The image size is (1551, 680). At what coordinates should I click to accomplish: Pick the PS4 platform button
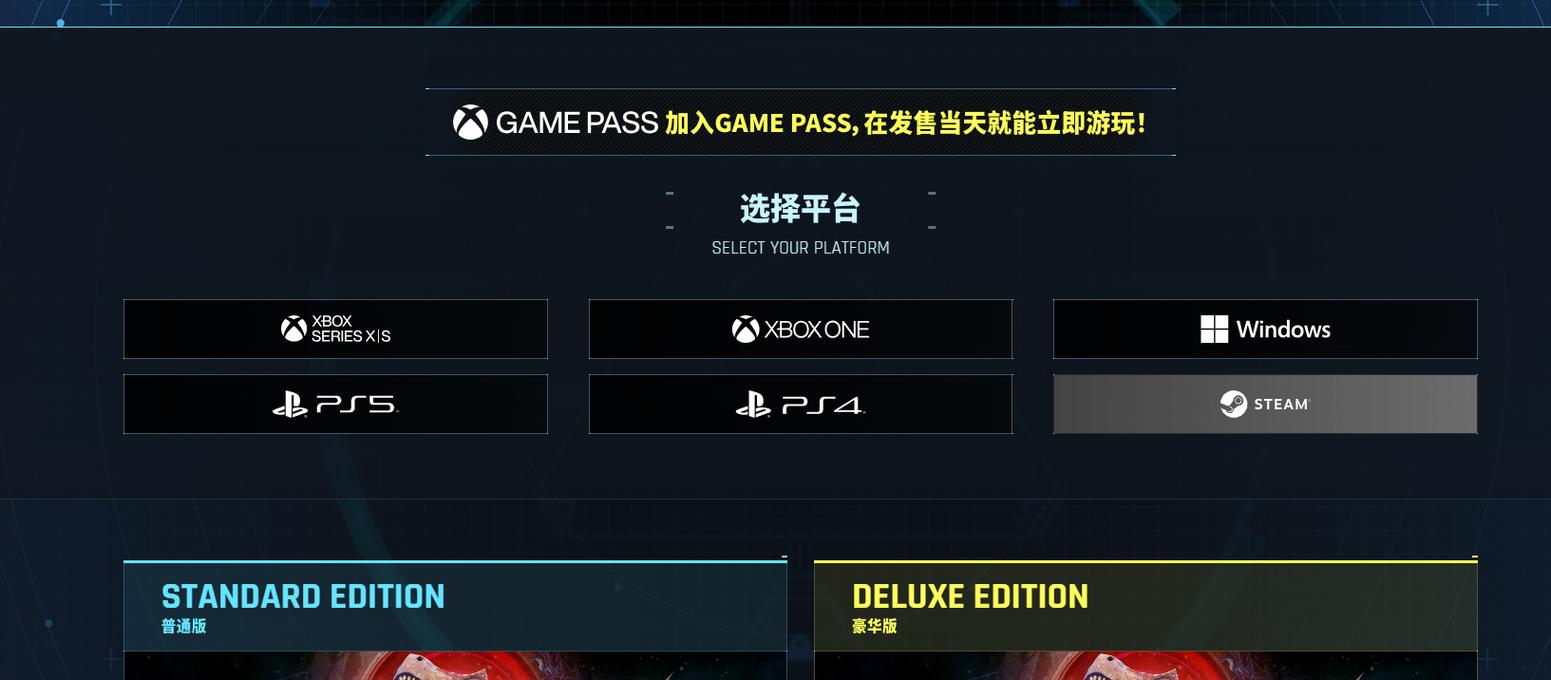(800, 404)
